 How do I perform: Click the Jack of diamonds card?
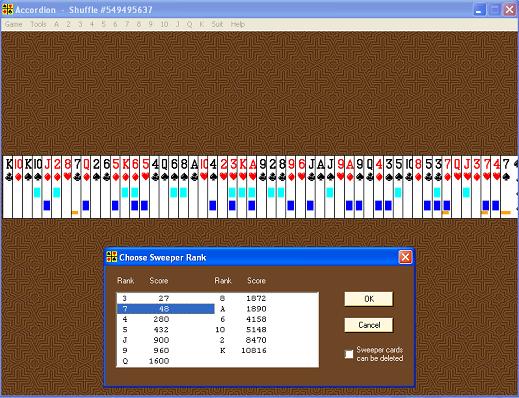(47, 187)
